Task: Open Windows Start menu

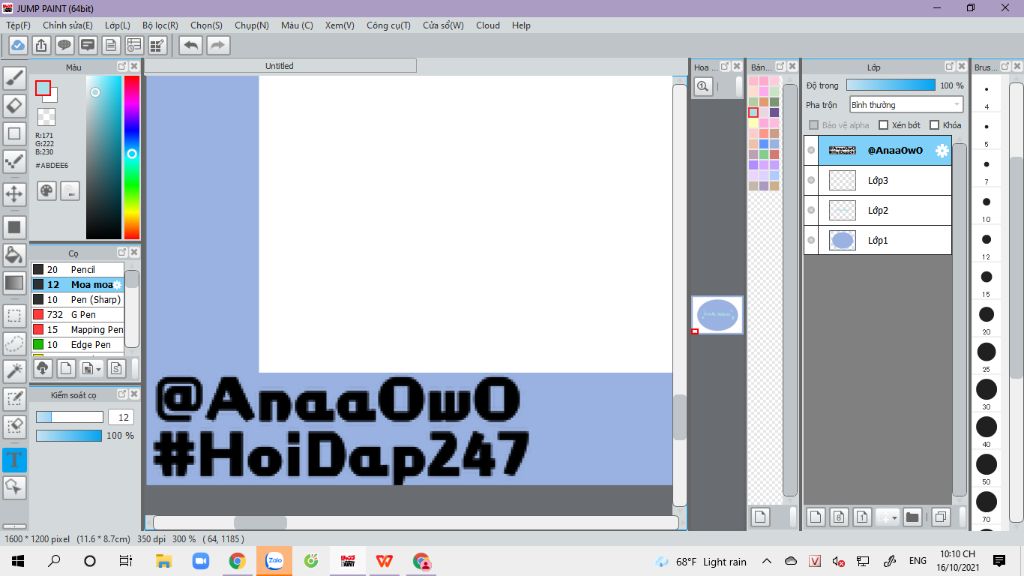Action: [x=18, y=561]
